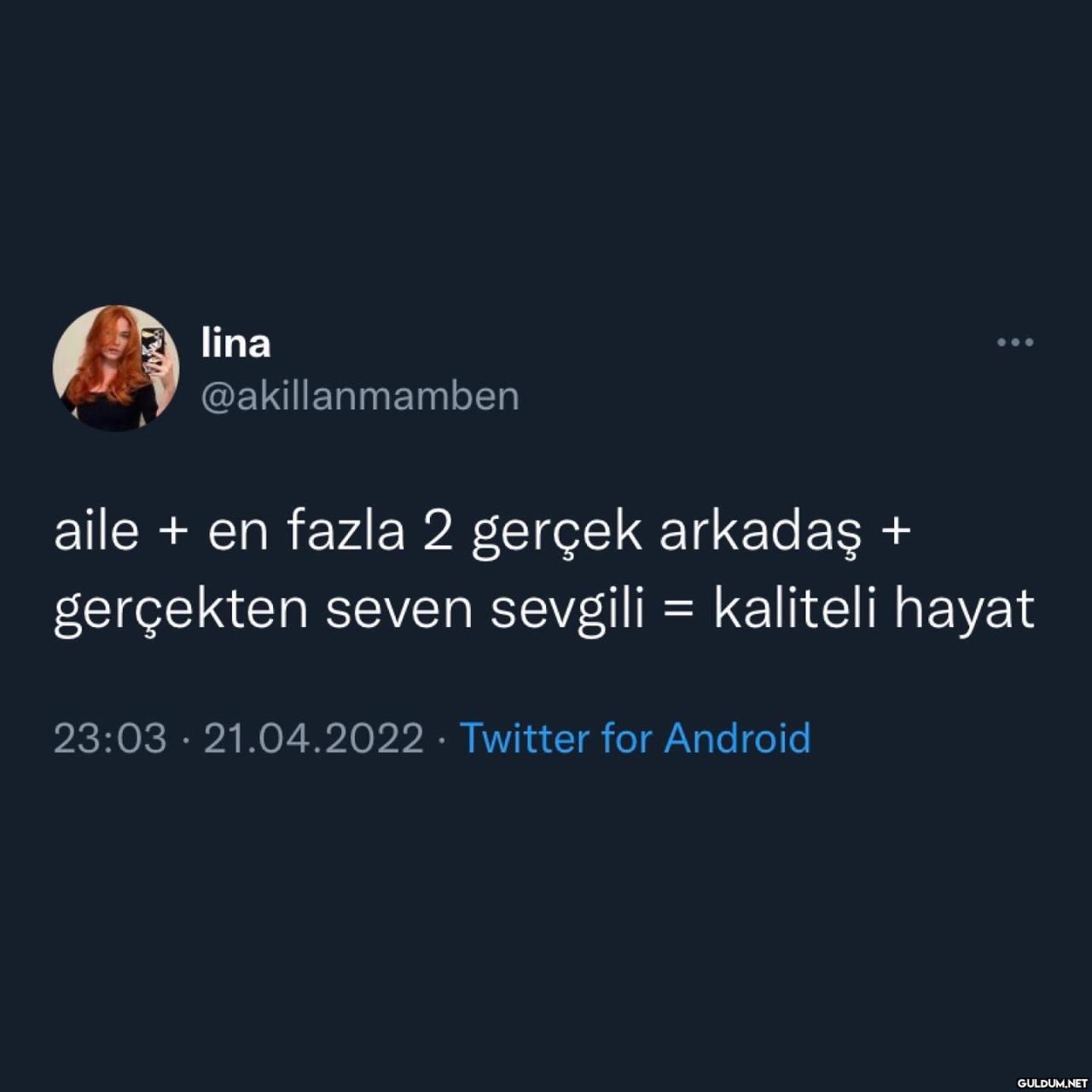Click the display name lina

[236, 343]
